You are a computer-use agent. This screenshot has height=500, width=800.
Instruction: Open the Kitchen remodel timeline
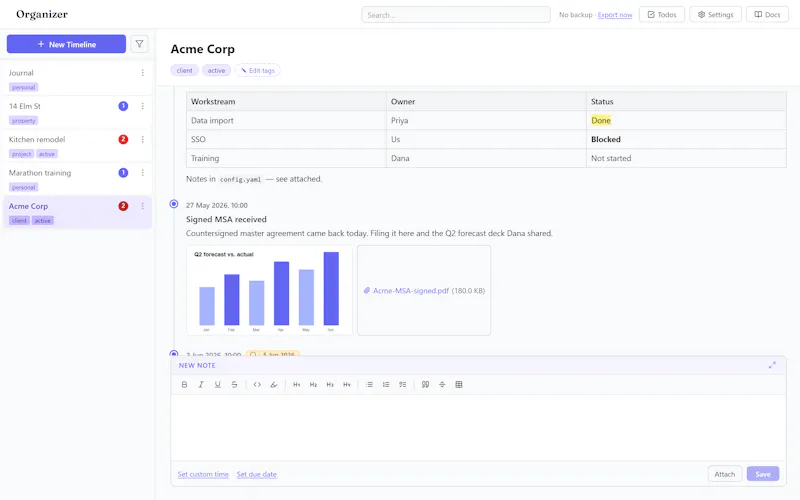tap(78, 146)
